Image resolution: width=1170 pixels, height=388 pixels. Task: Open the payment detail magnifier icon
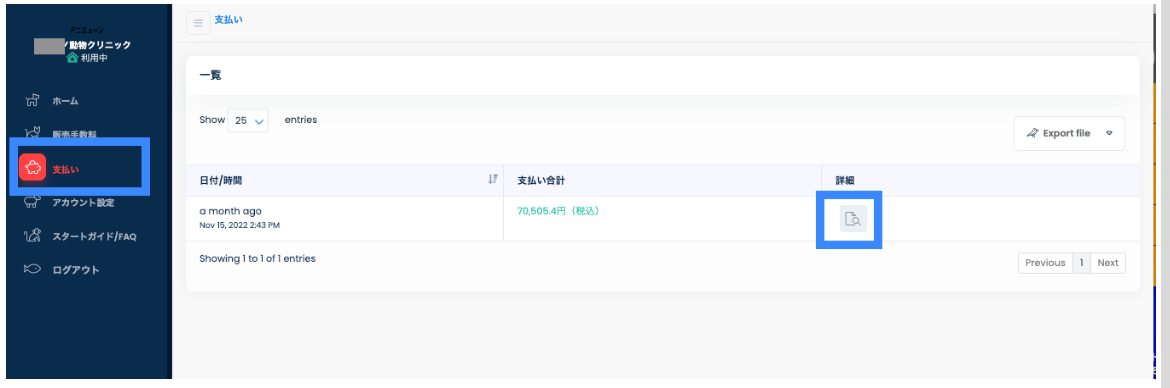coord(853,219)
